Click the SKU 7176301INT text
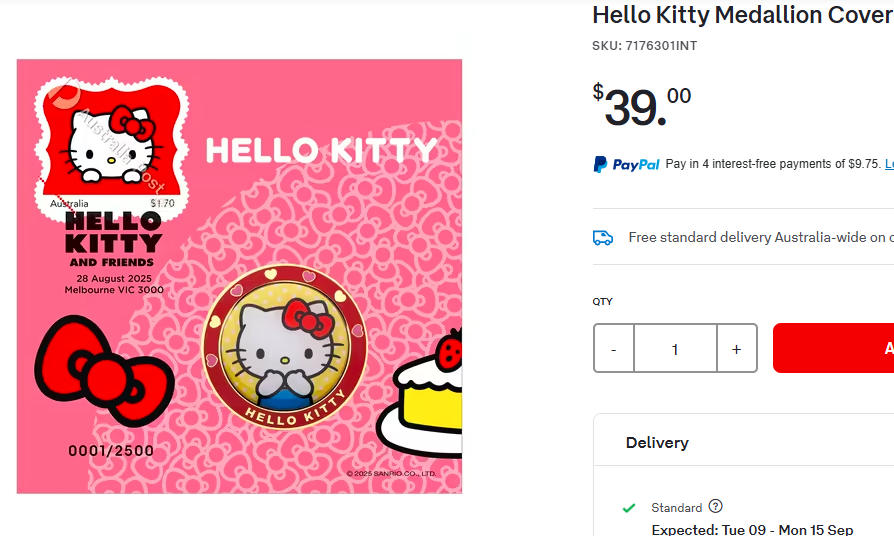Viewport: 894px width, 536px height. pyautogui.click(x=645, y=45)
